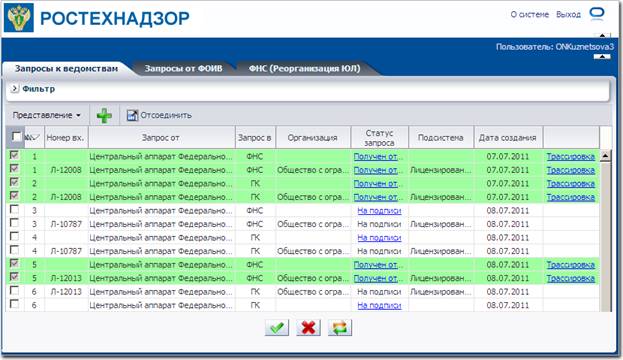
Task: Click the Oracle icon beside Выход
Action: (x=597, y=14)
